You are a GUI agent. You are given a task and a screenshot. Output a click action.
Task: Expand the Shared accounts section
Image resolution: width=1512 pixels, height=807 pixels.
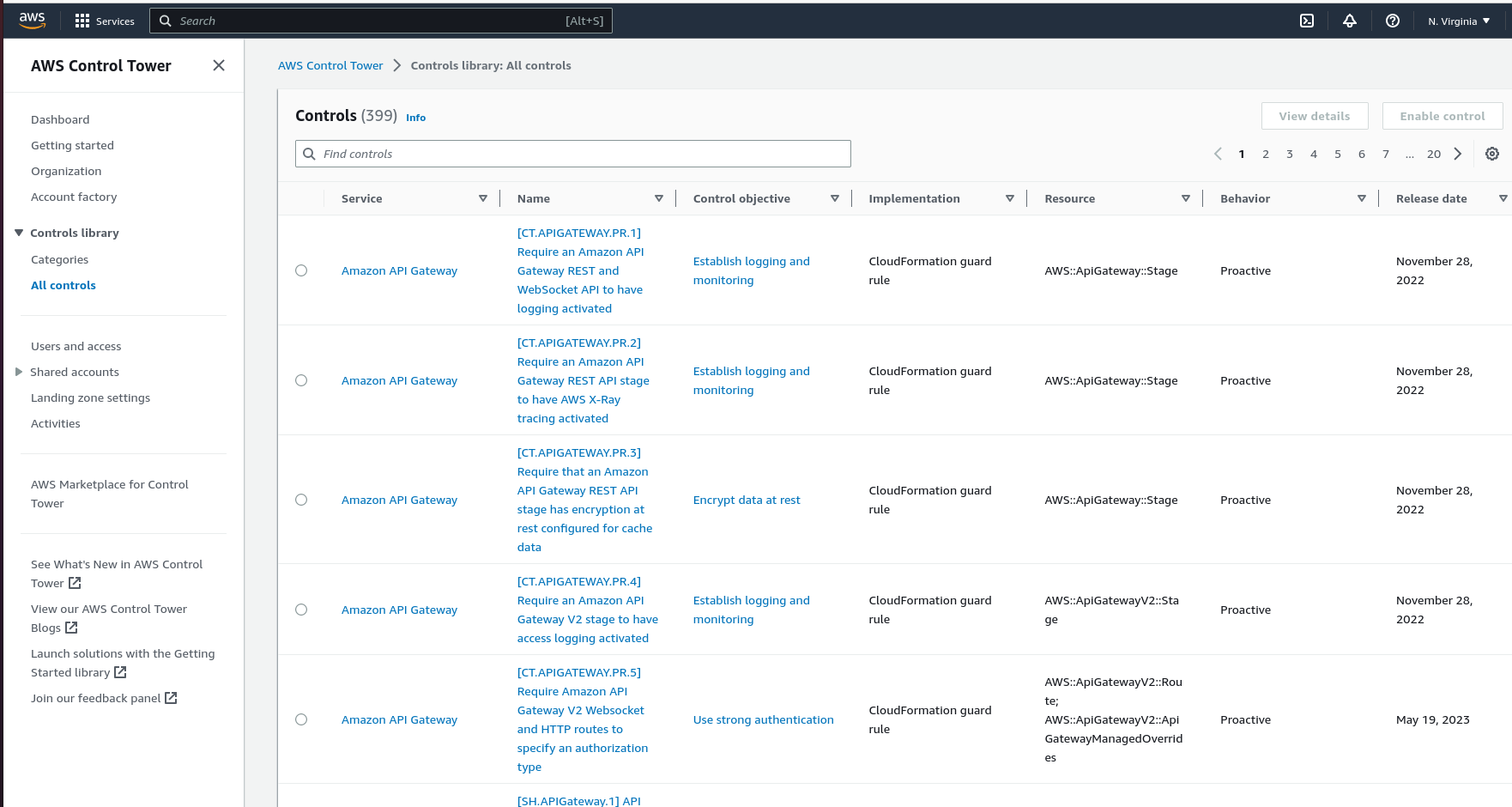click(x=19, y=372)
